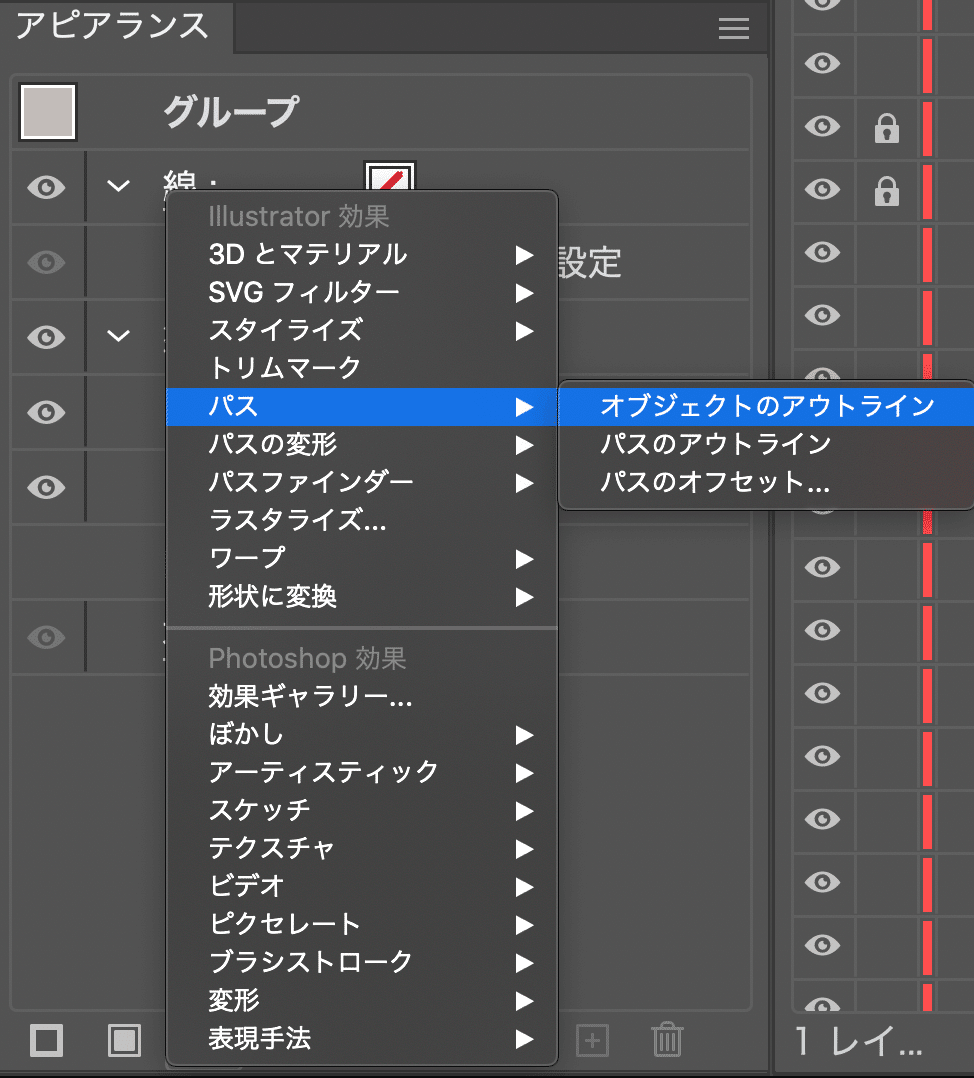This screenshot has height=1078, width=974.
Task: Click the trash Delete Selected Item icon
Action: click(x=667, y=1039)
